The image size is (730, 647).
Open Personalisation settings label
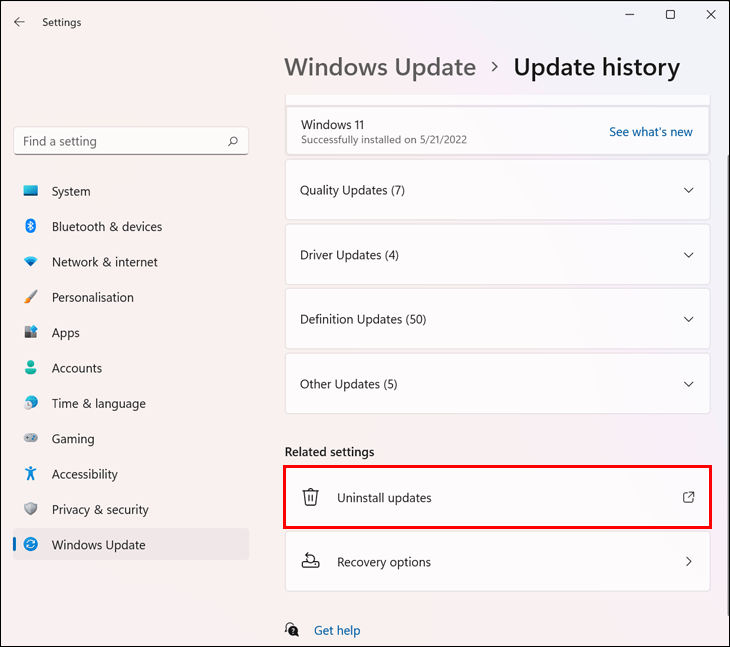click(x=93, y=297)
